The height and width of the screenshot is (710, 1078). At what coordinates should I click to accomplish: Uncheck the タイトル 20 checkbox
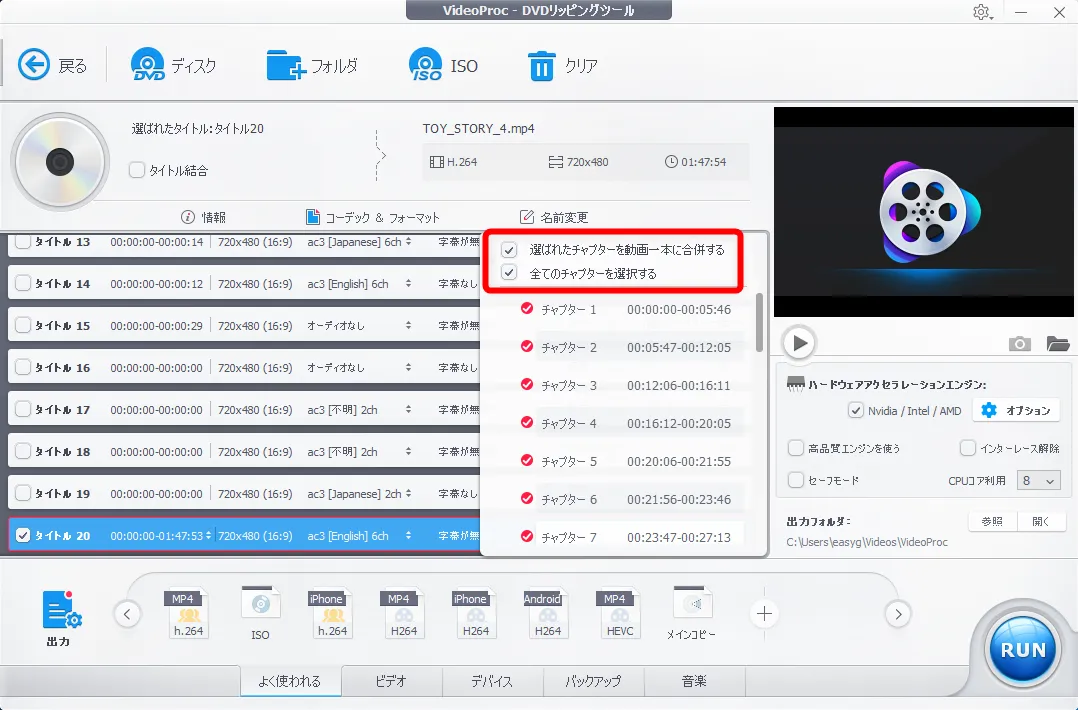(23, 535)
